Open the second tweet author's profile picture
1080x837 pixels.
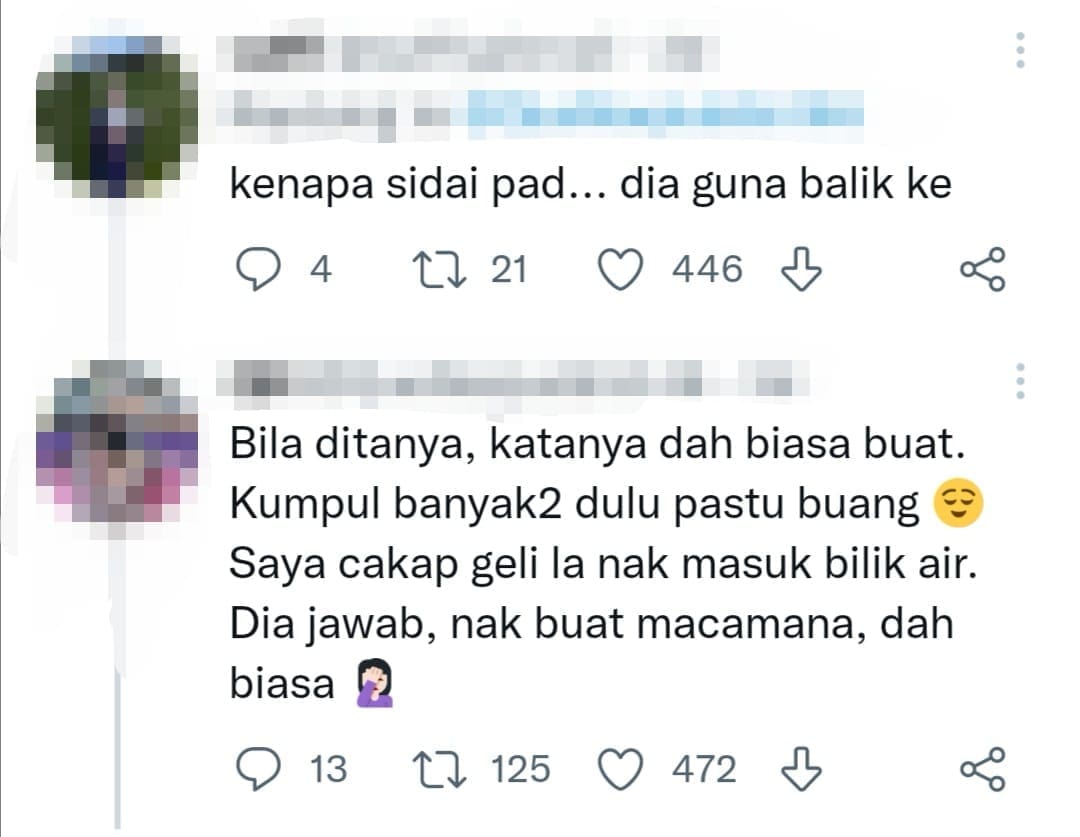(x=117, y=441)
